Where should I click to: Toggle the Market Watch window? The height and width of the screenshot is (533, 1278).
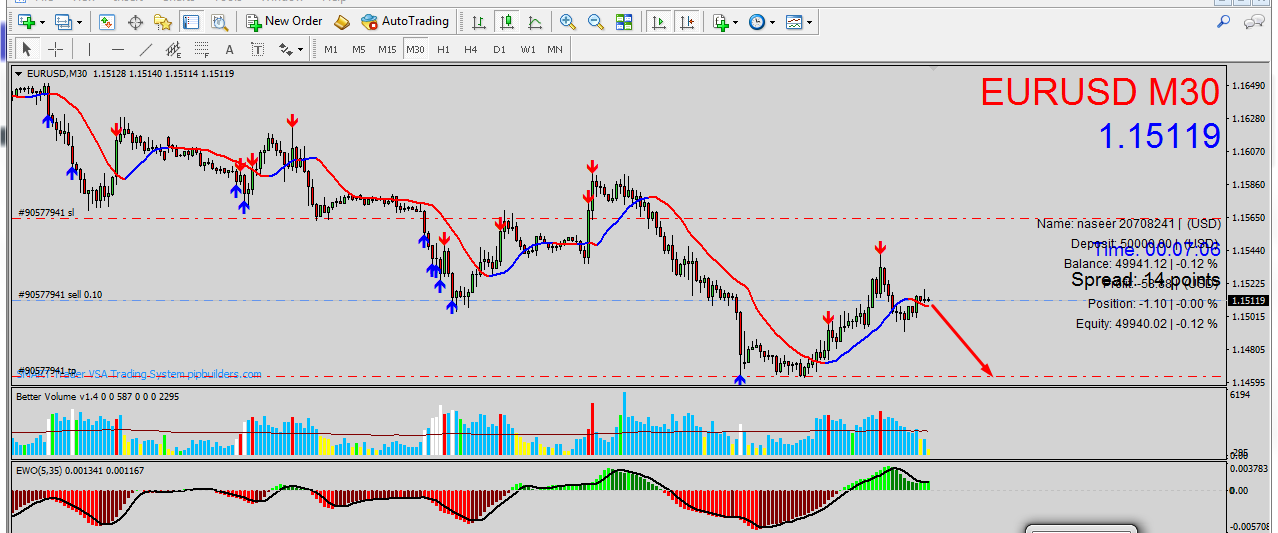pos(107,21)
